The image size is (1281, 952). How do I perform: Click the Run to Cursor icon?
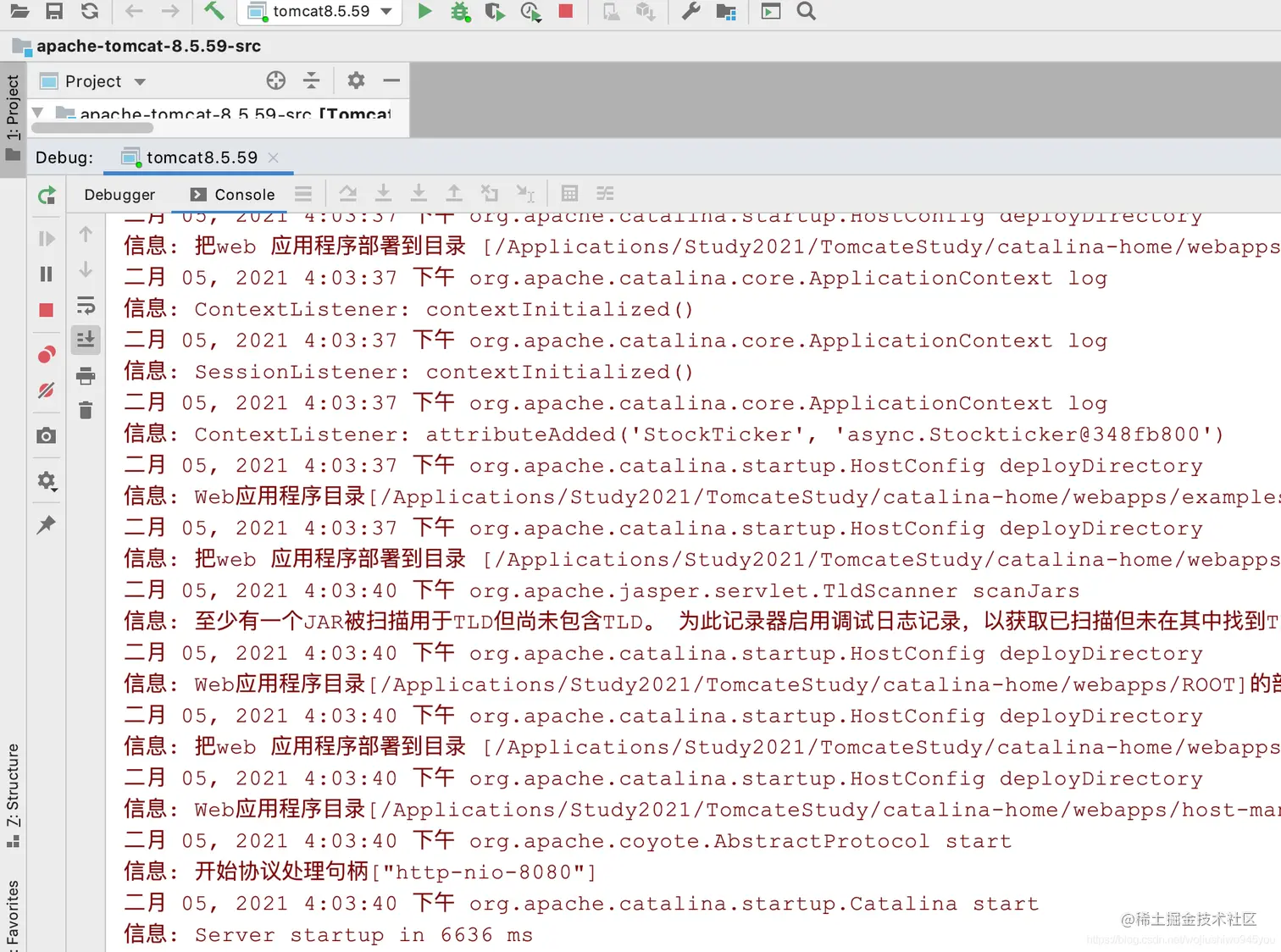525,194
